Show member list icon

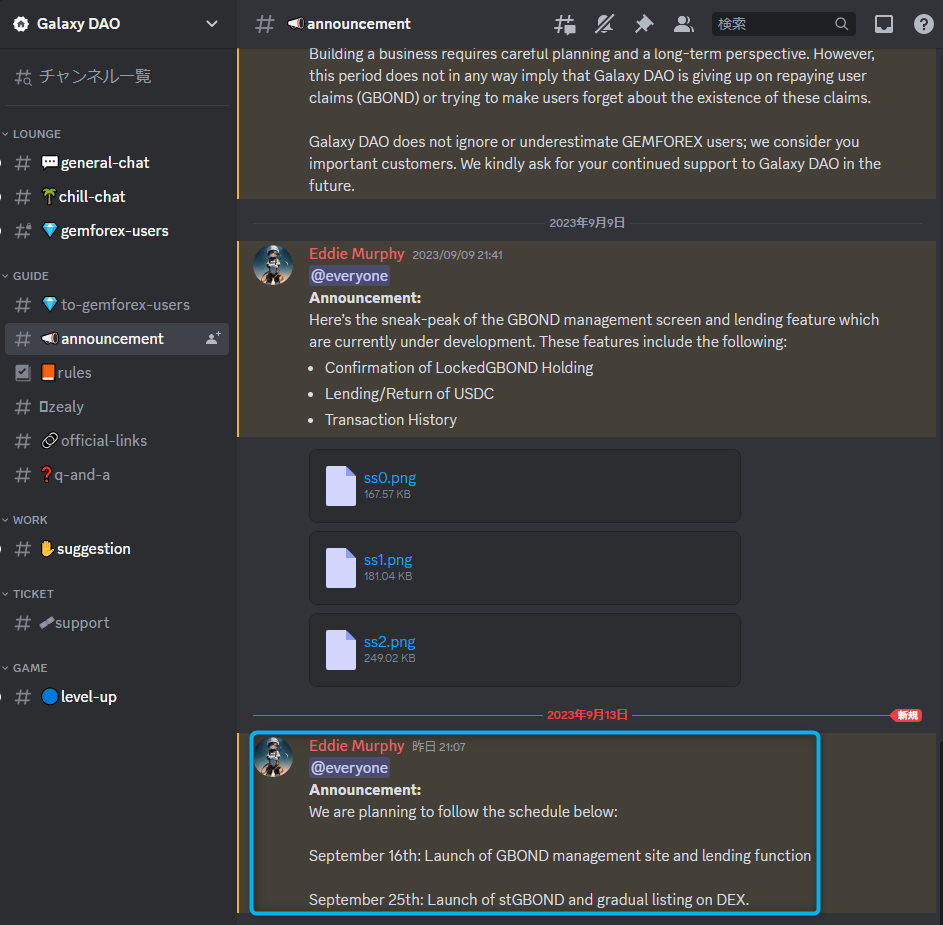pos(684,24)
